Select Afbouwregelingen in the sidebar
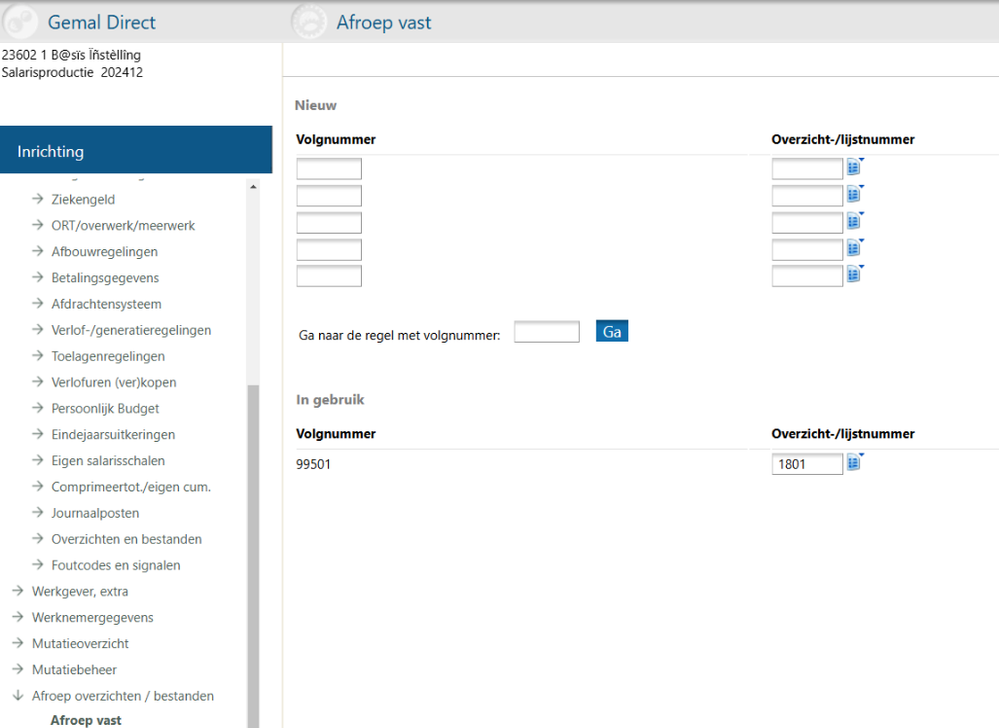 [x=104, y=252]
